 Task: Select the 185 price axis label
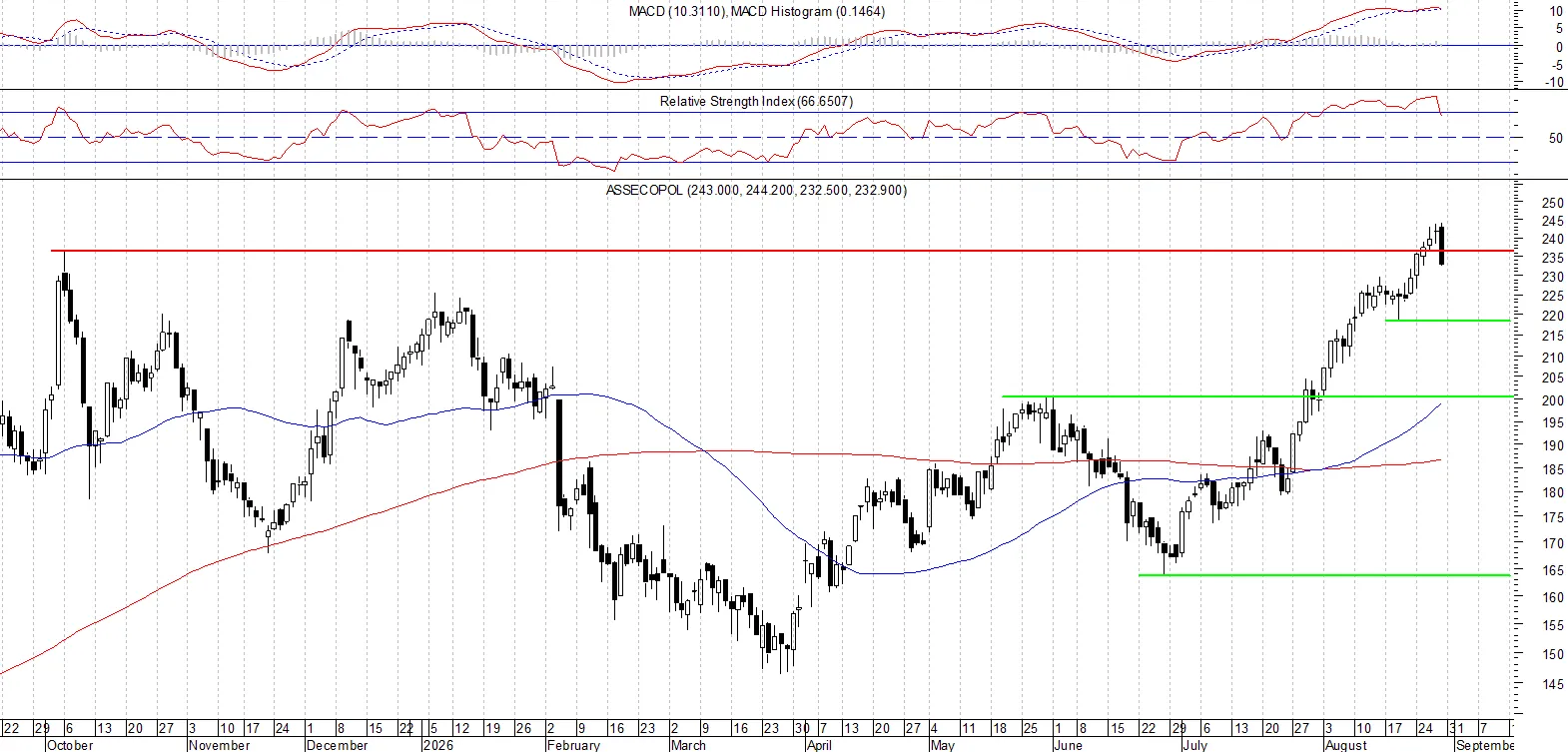click(1553, 468)
